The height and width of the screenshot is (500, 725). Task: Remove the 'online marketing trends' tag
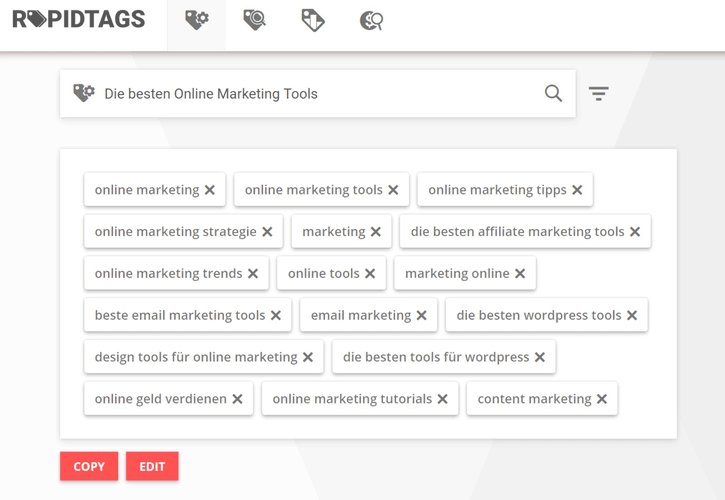pos(253,274)
